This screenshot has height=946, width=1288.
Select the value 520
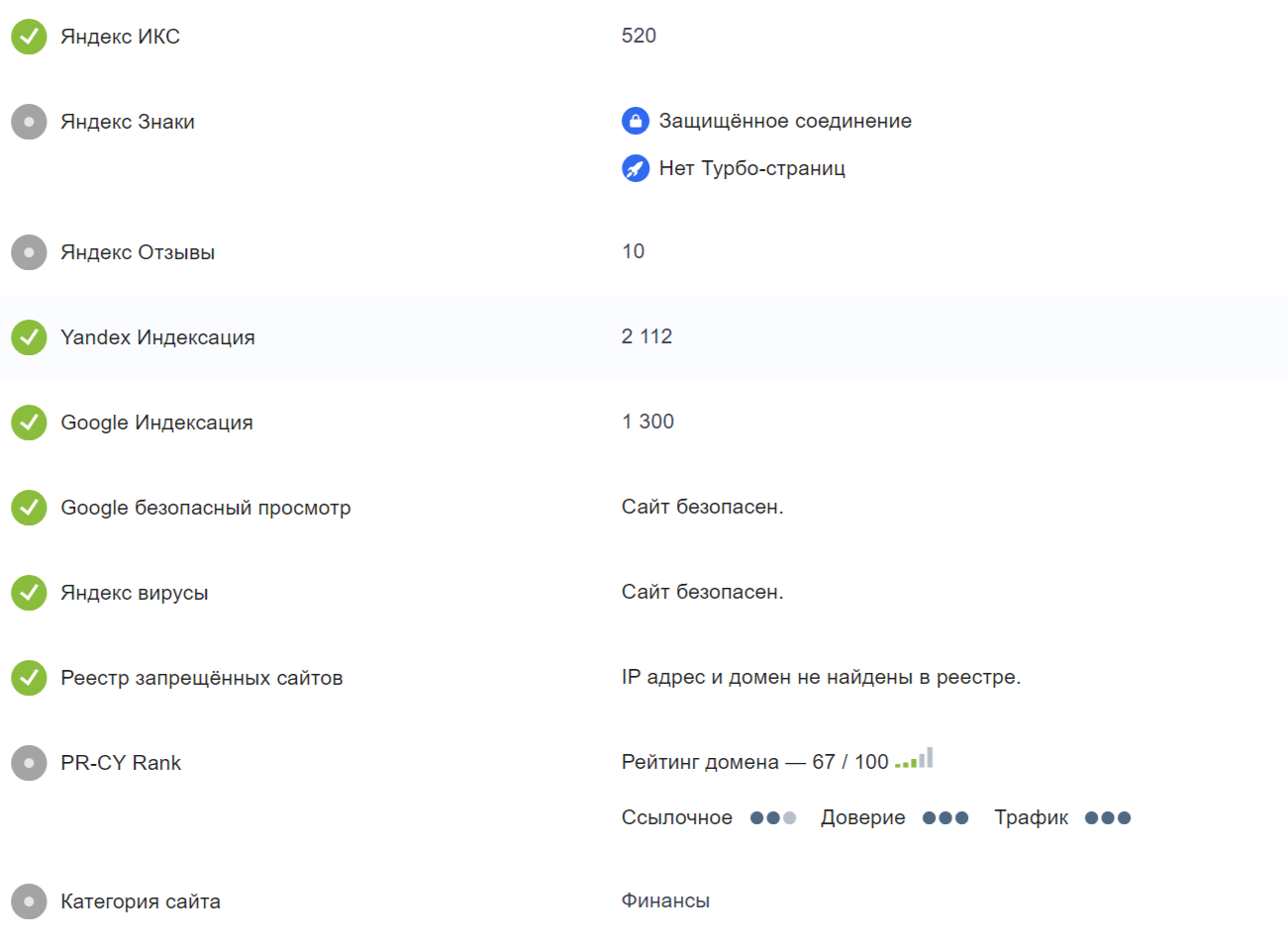click(x=639, y=36)
